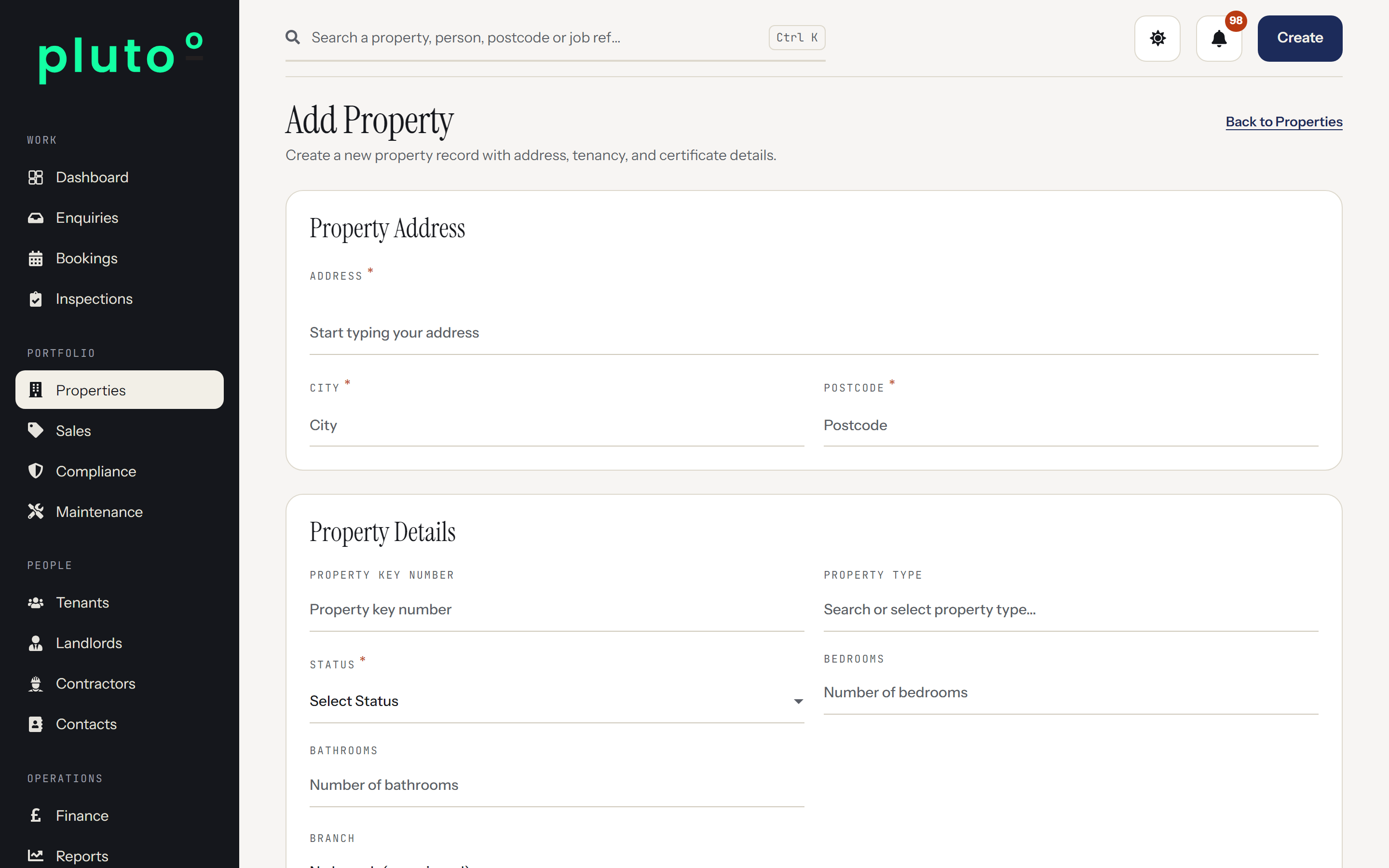Click the Number of bedrooms field
The width and height of the screenshot is (1389, 868).
tap(1071, 692)
